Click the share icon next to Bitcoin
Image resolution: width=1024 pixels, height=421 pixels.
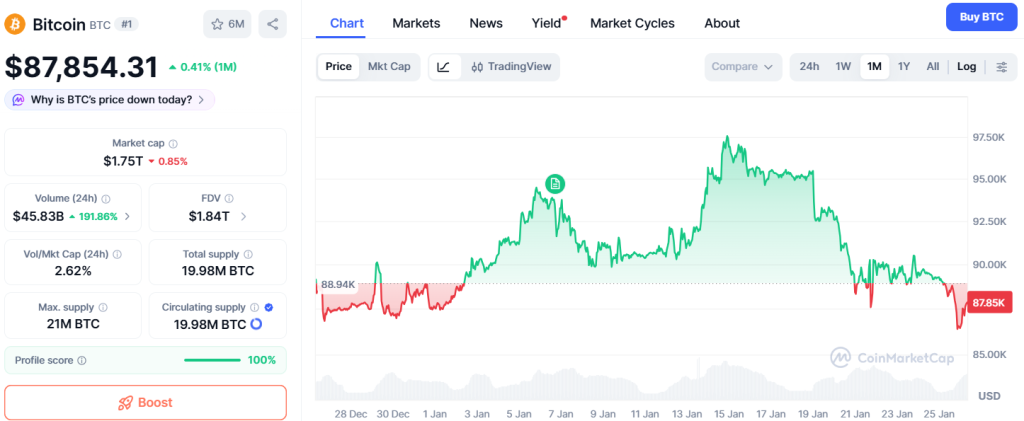[272, 23]
